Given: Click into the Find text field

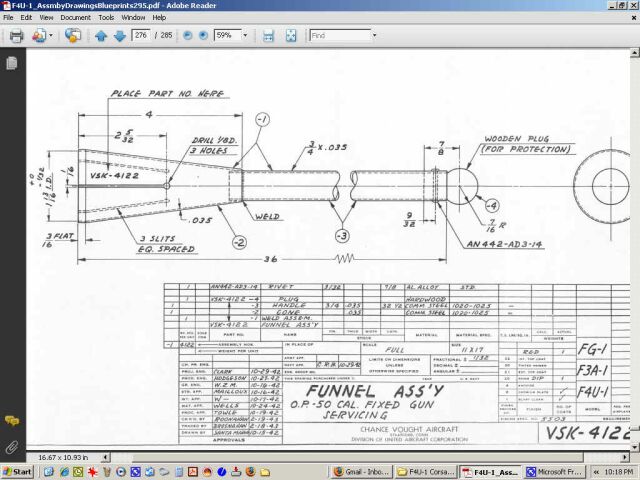Looking at the screenshot, I should click(338, 36).
